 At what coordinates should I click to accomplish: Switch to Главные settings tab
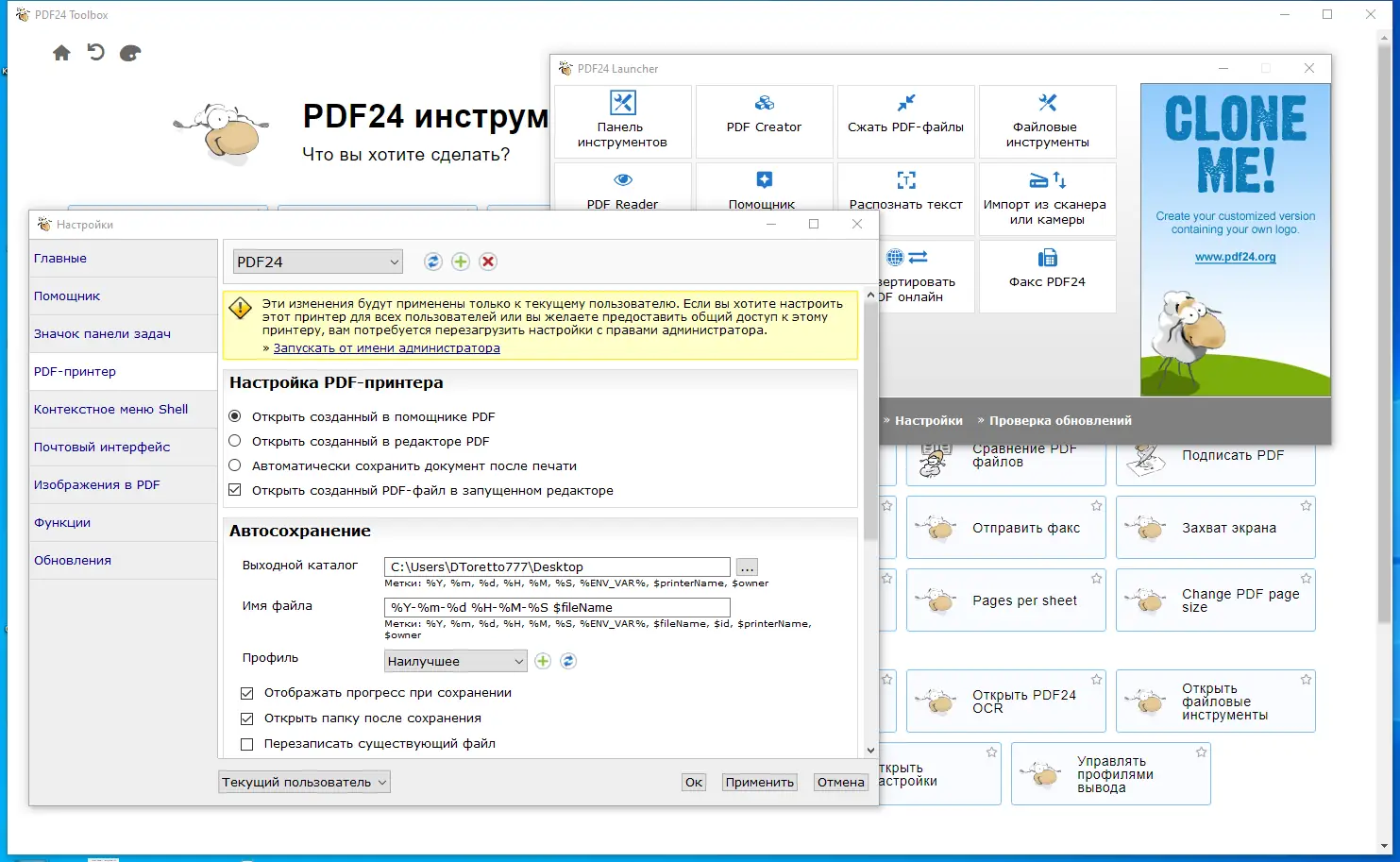tap(124, 258)
